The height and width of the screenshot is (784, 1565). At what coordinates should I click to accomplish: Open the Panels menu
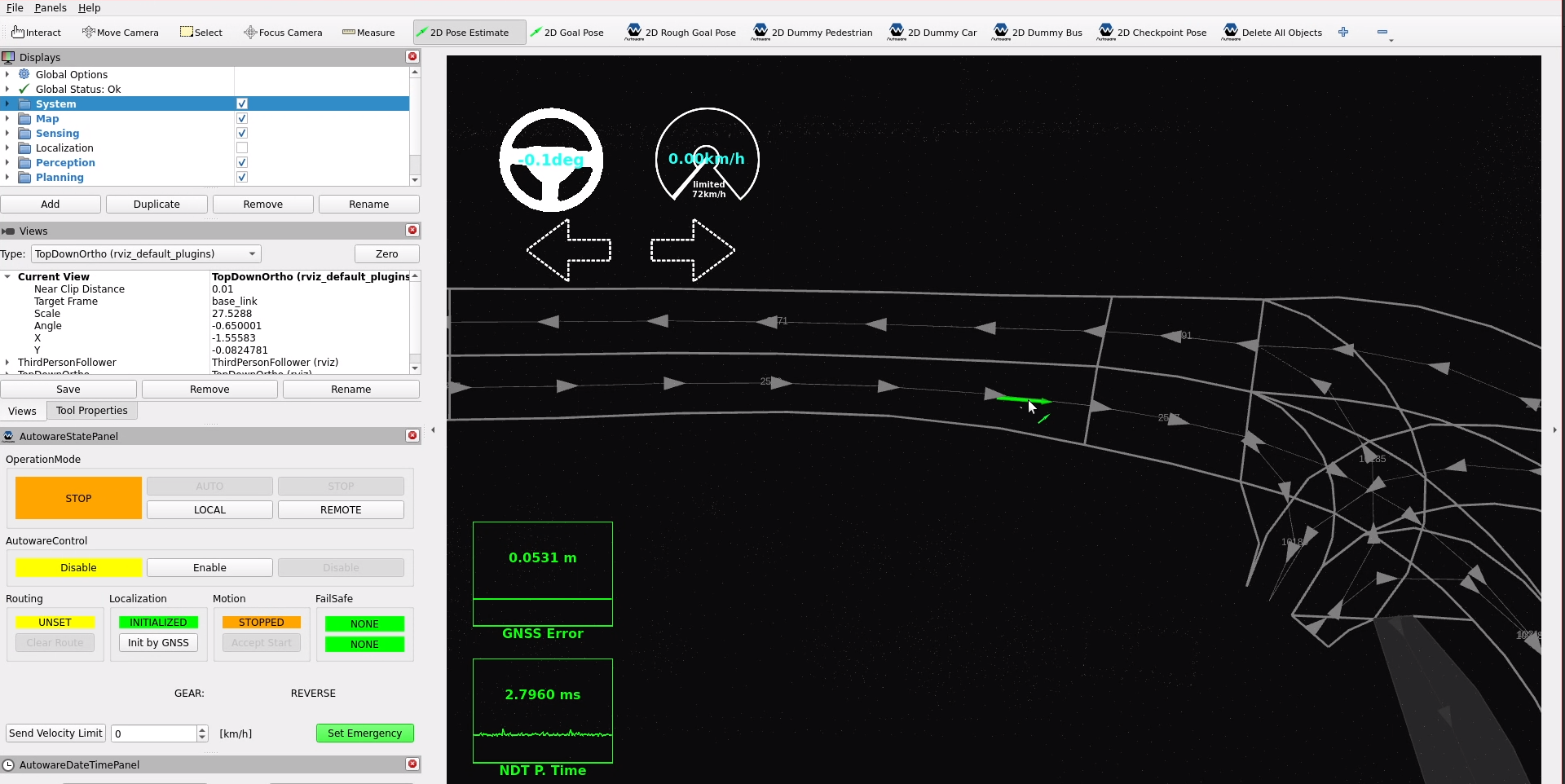click(51, 7)
